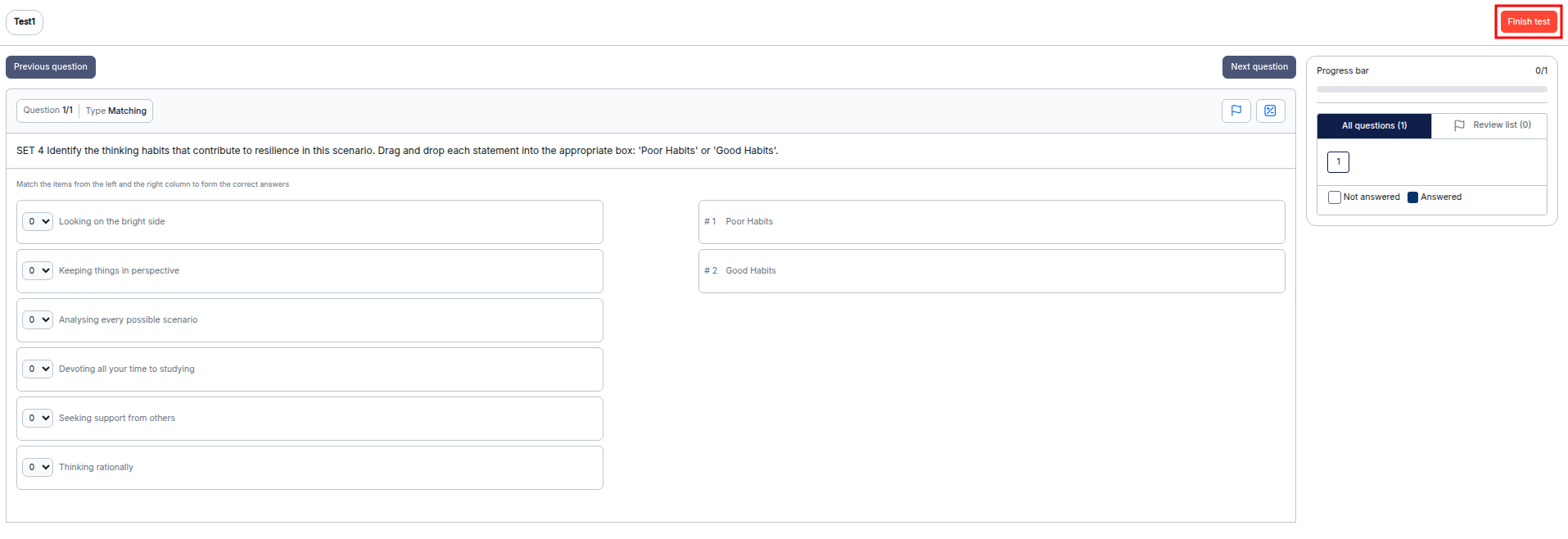Go back to the Previous question
This screenshot has height=539, width=1568.
point(51,67)
